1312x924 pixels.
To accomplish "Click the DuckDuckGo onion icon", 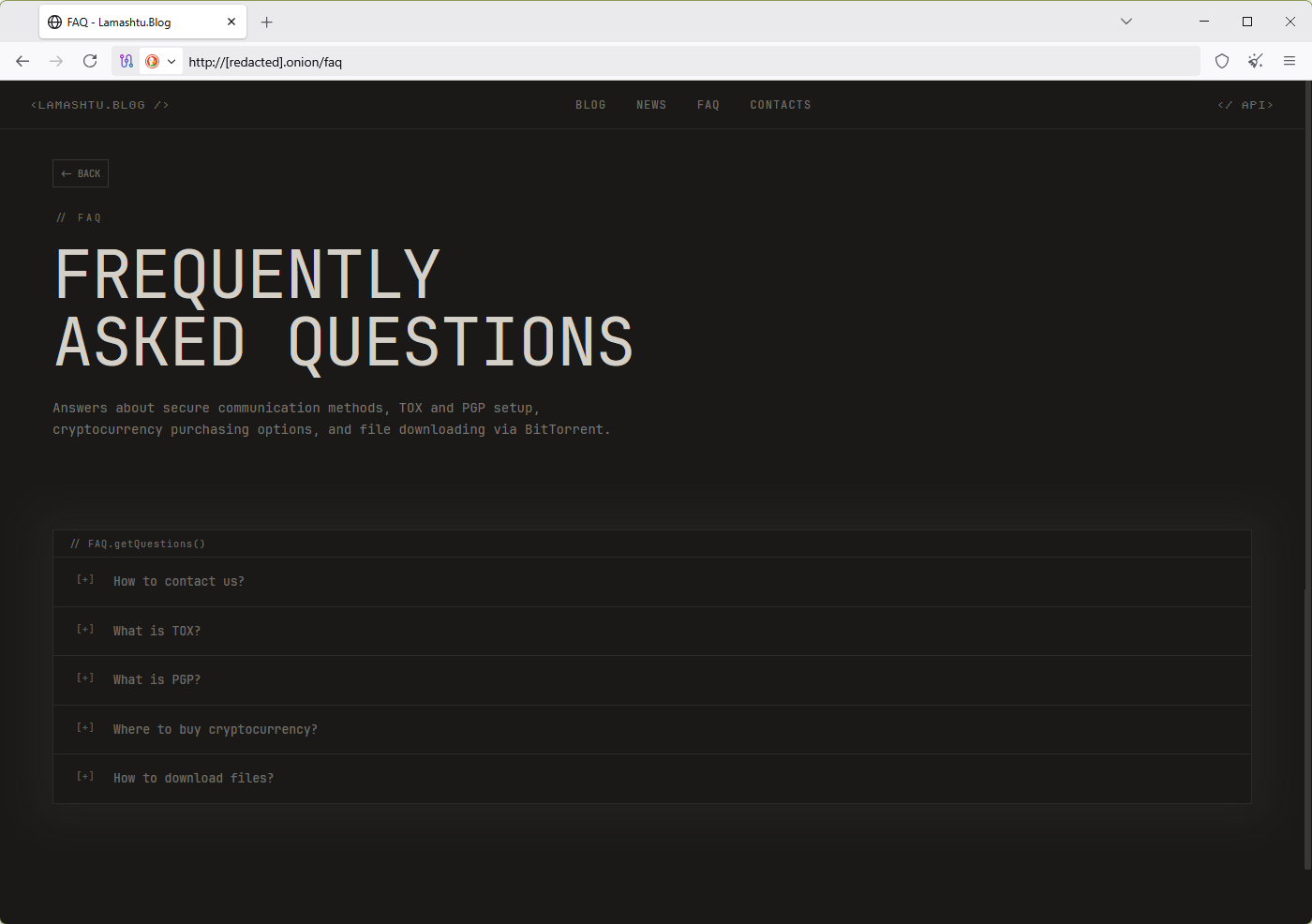I will 152,61.
